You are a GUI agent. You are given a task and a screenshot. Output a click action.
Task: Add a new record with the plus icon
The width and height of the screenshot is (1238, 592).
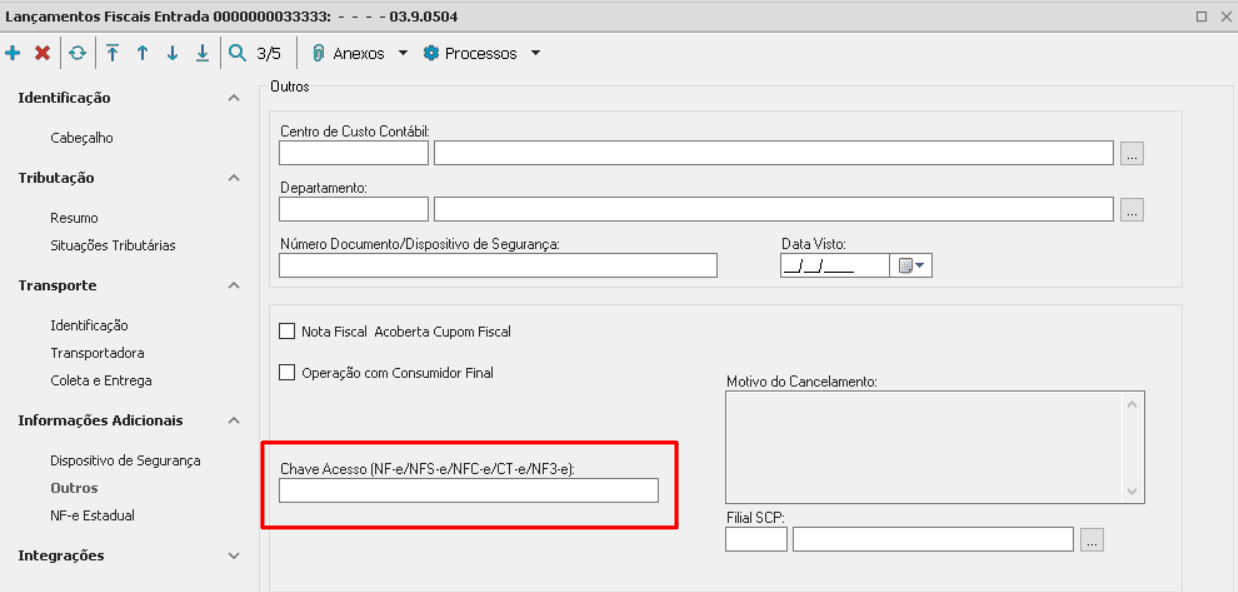pyautogui.click(x=12, y=53)
